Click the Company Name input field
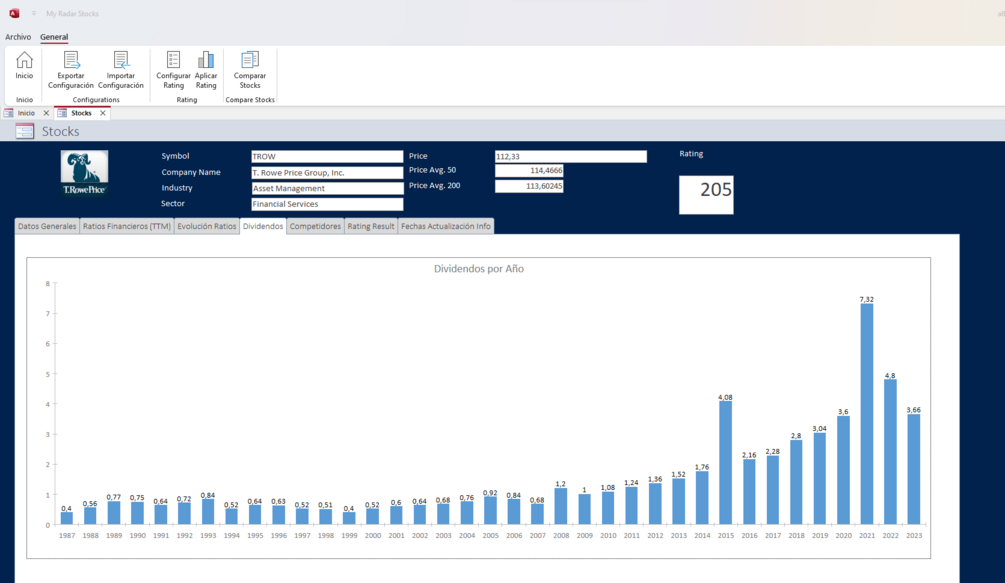Image resolution: width=1005 pixels, height=583 pixels. click(327, 173)
